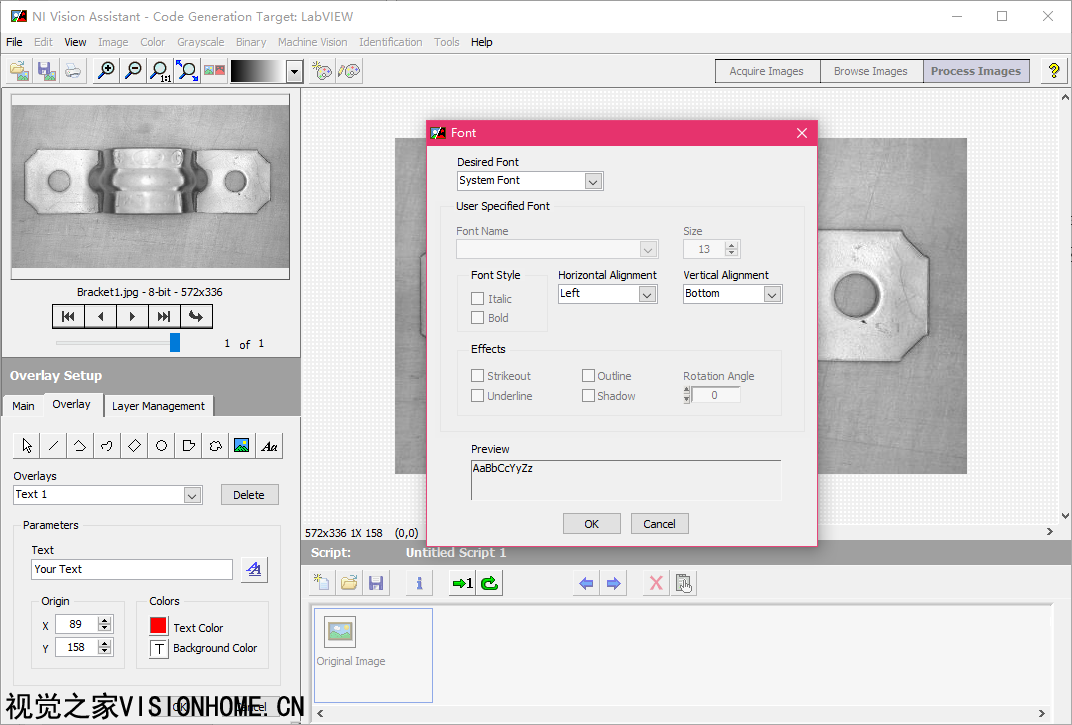Expand the Vertical Alignment dropdown
Image resolution: width=1072 pixels, height=725 pixels.
(x=772, y=294)
